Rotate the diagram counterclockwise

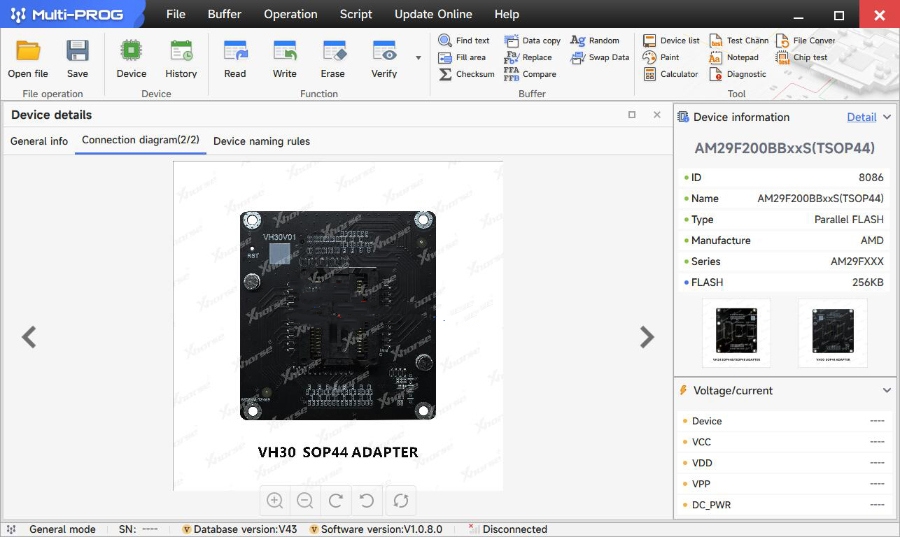367,500
